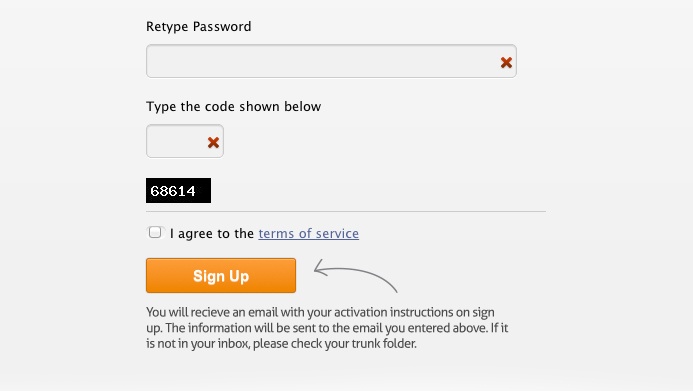The image size is (693, 391).
Task: Click the 68614 captcha code image
Action: pos(179,190)
